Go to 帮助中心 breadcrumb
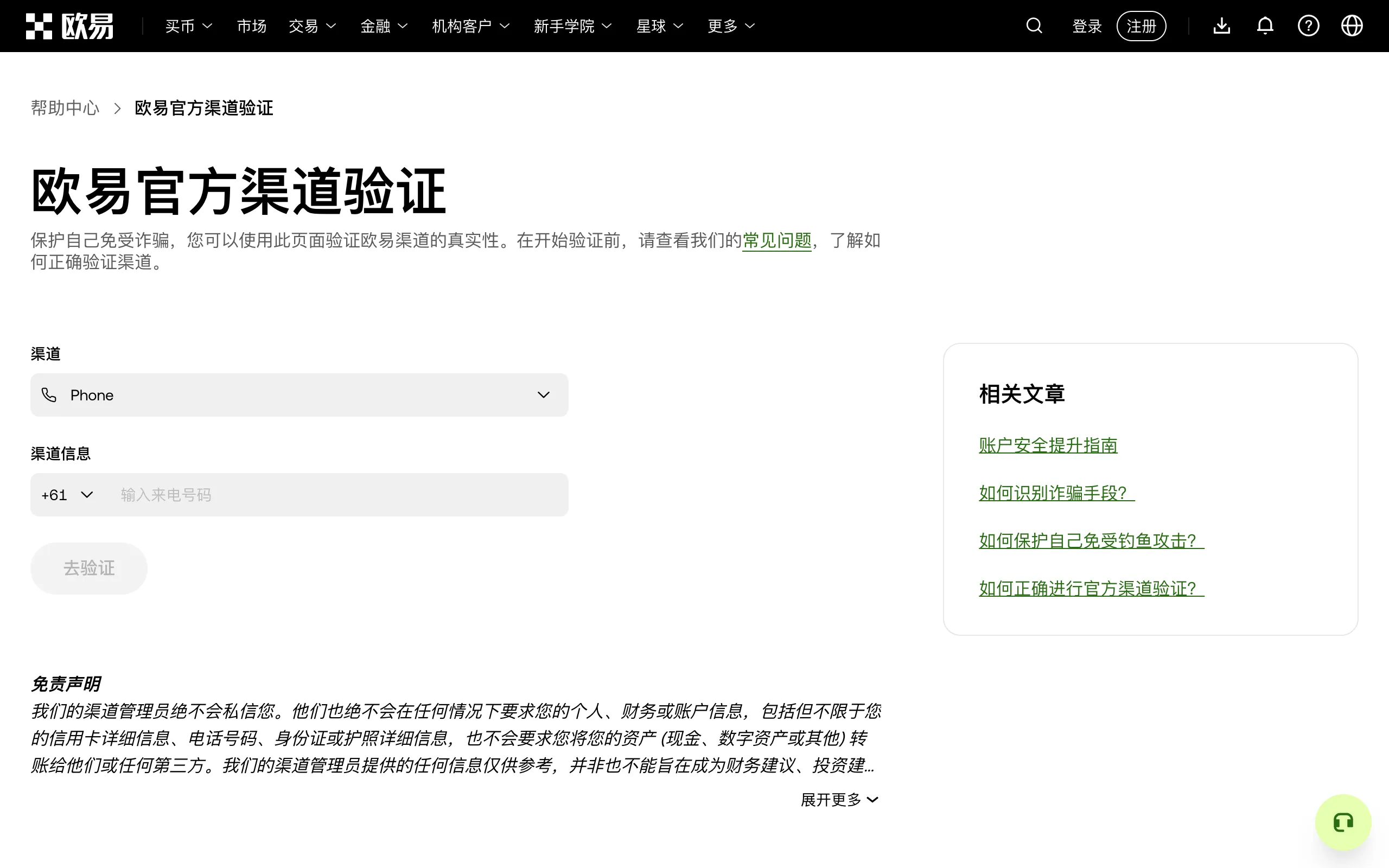This screenshot has height=868, width=1389. pyautogui.click(x=65, y=108)
